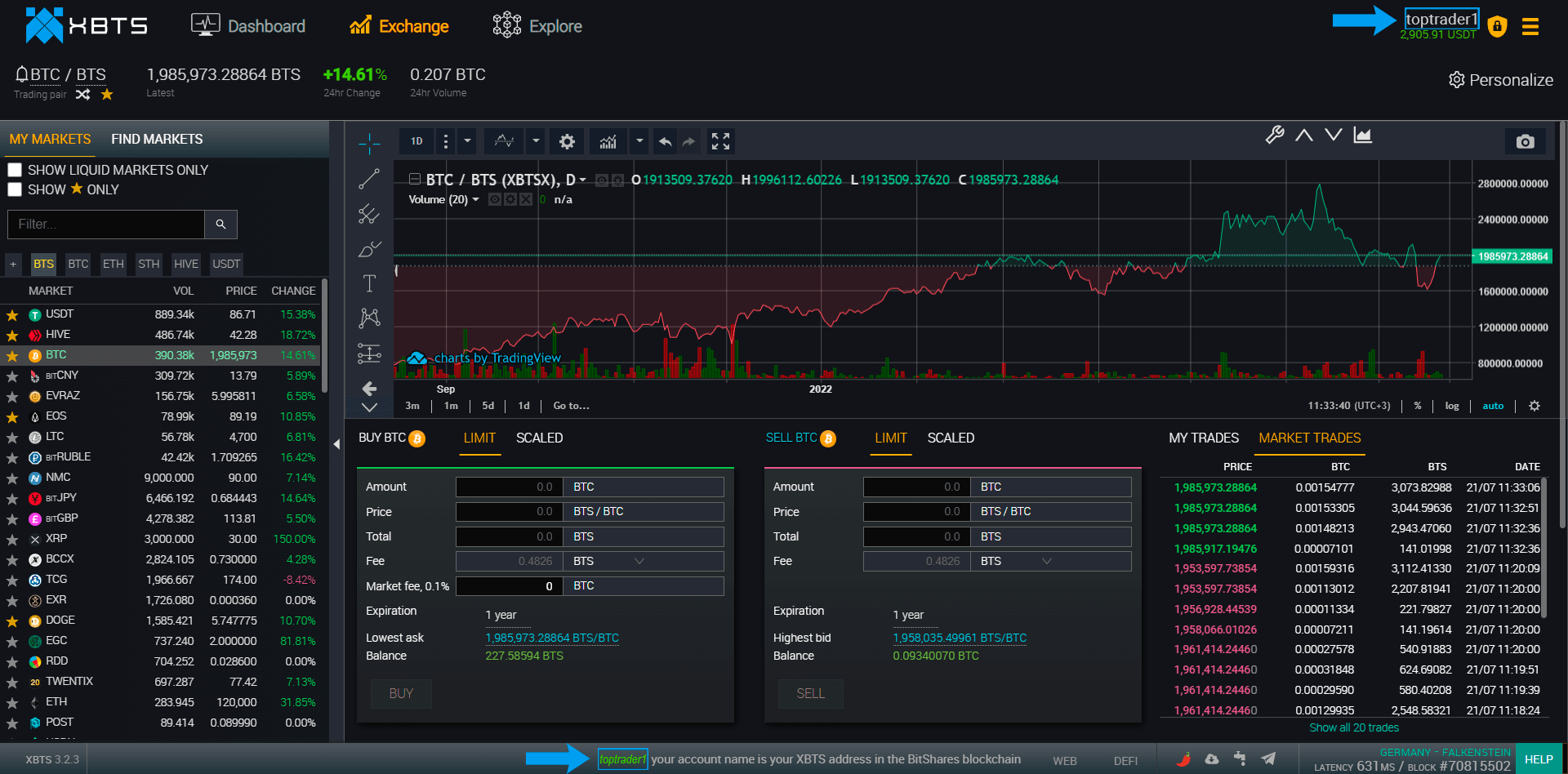Viewport: 1568px width, 774px height.
Task: Expand the Sell fee asset BTS dropdown
Action: tap(1047, 561)
